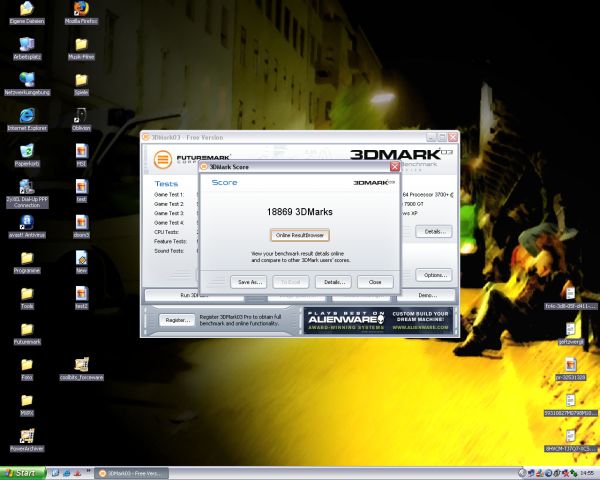Image resolution: width=600 pixels, height=480 pixels.
Task: Select the file starting with 59310827 on the desktop
Action: (x=571, y=405)
